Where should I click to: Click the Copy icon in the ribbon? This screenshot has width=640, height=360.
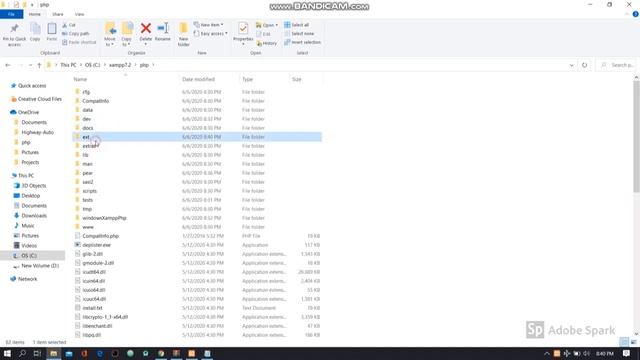coord(35,29)
